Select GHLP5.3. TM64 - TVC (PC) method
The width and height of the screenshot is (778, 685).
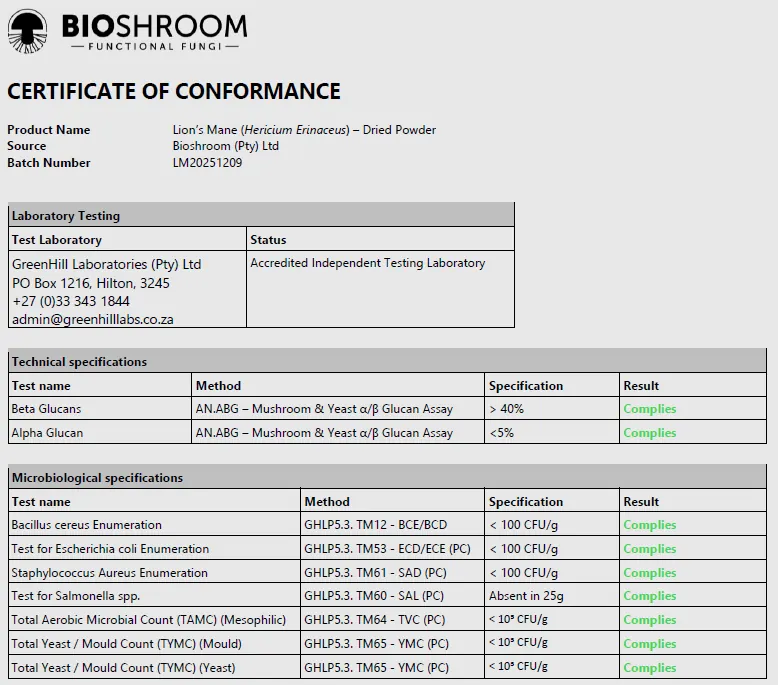[375, 620]
